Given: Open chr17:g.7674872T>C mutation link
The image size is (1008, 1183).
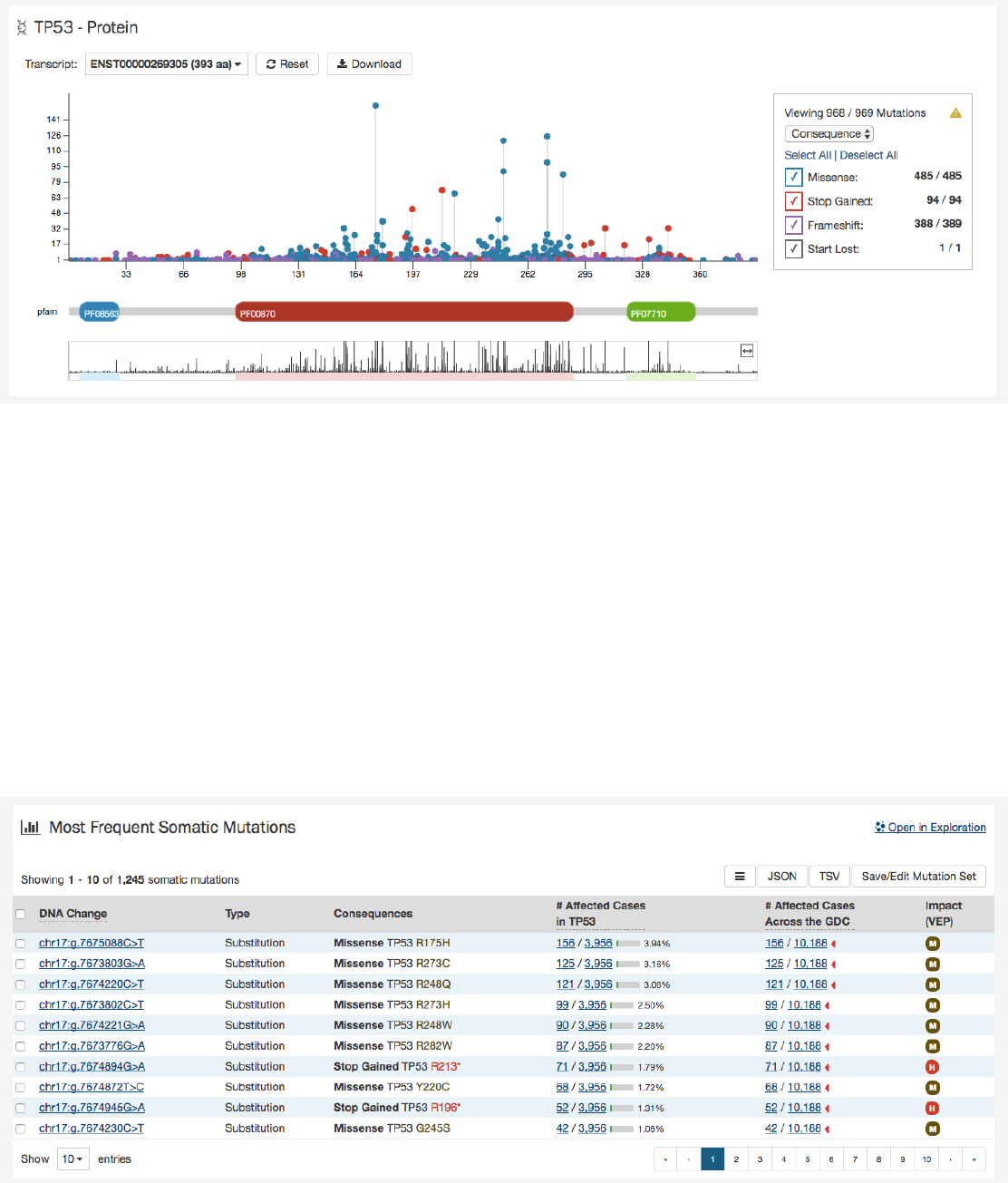Looking at the screenshot, I should coord(92,1088).
